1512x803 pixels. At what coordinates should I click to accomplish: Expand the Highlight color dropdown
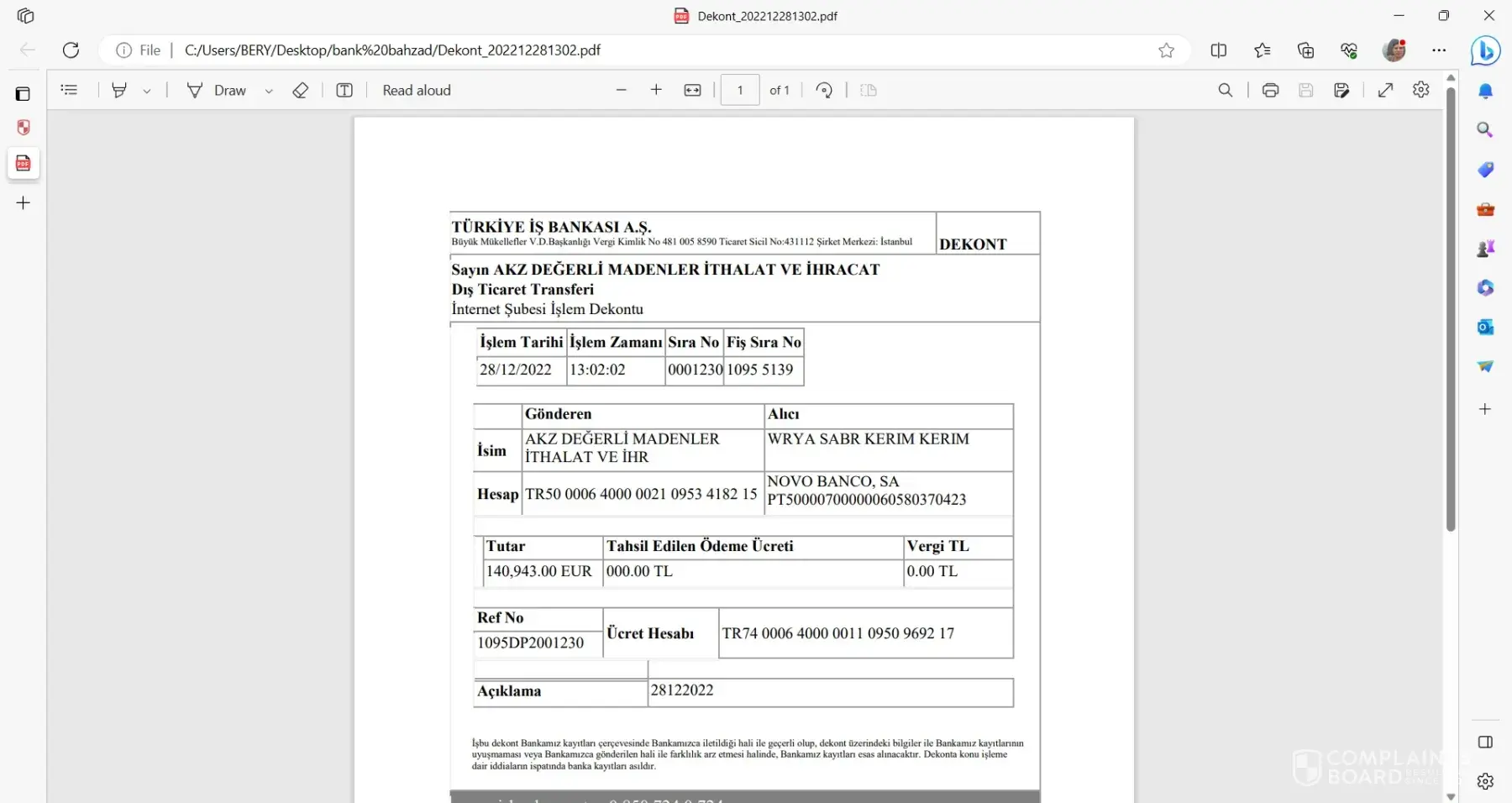147,91
